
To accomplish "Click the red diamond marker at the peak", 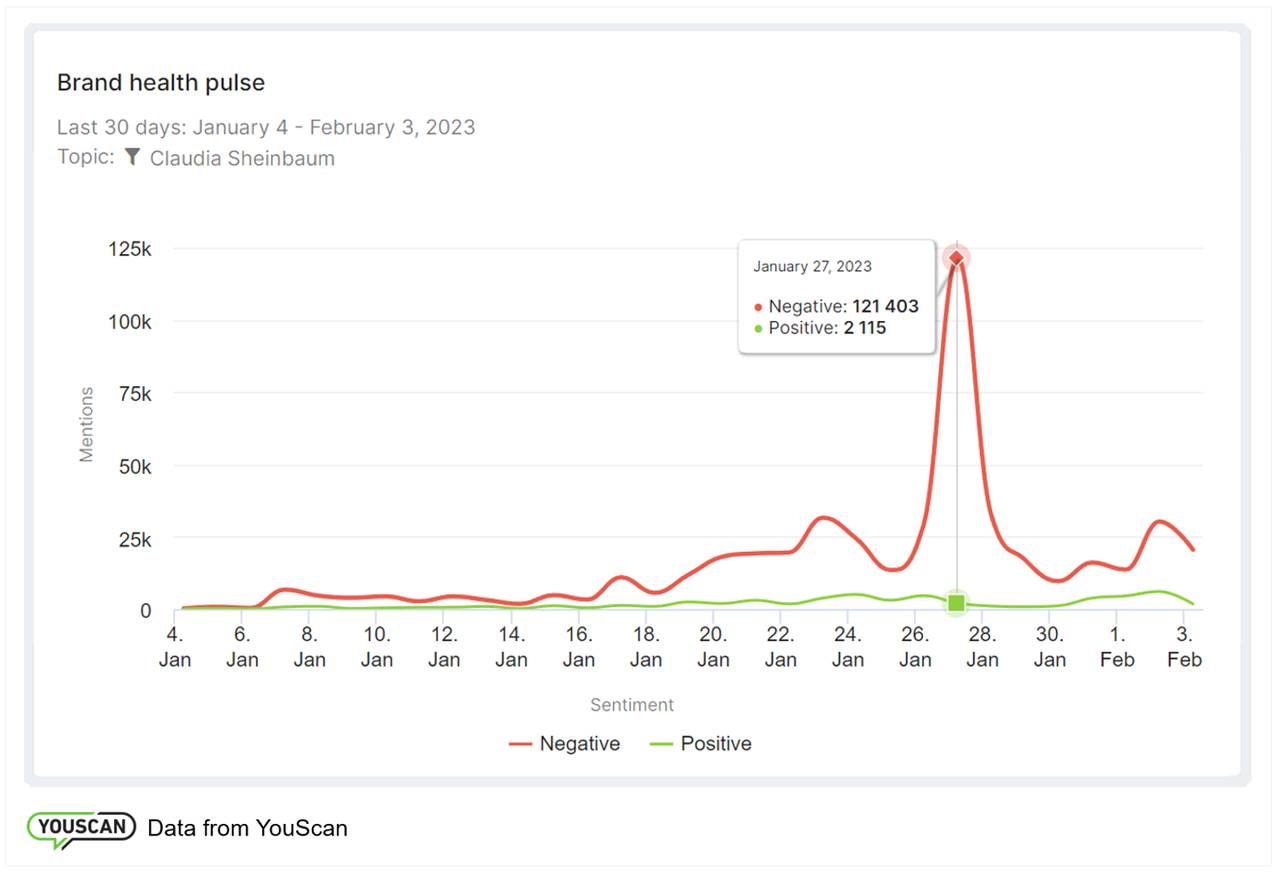I will (x=957, y=259).
